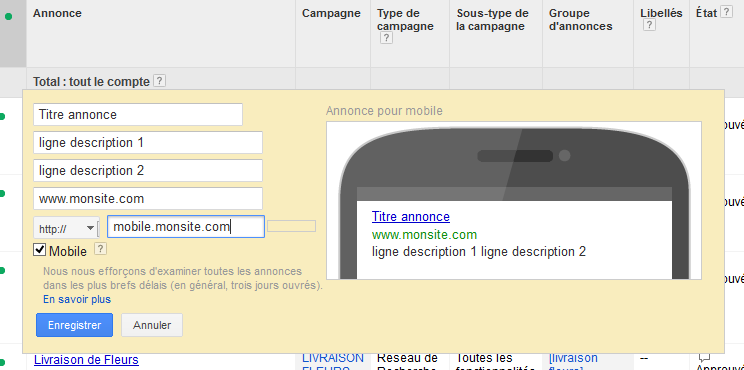Click help icon beside Total tout le compte
The height and width of the screenshot is (370, 744).
point(160,81)
